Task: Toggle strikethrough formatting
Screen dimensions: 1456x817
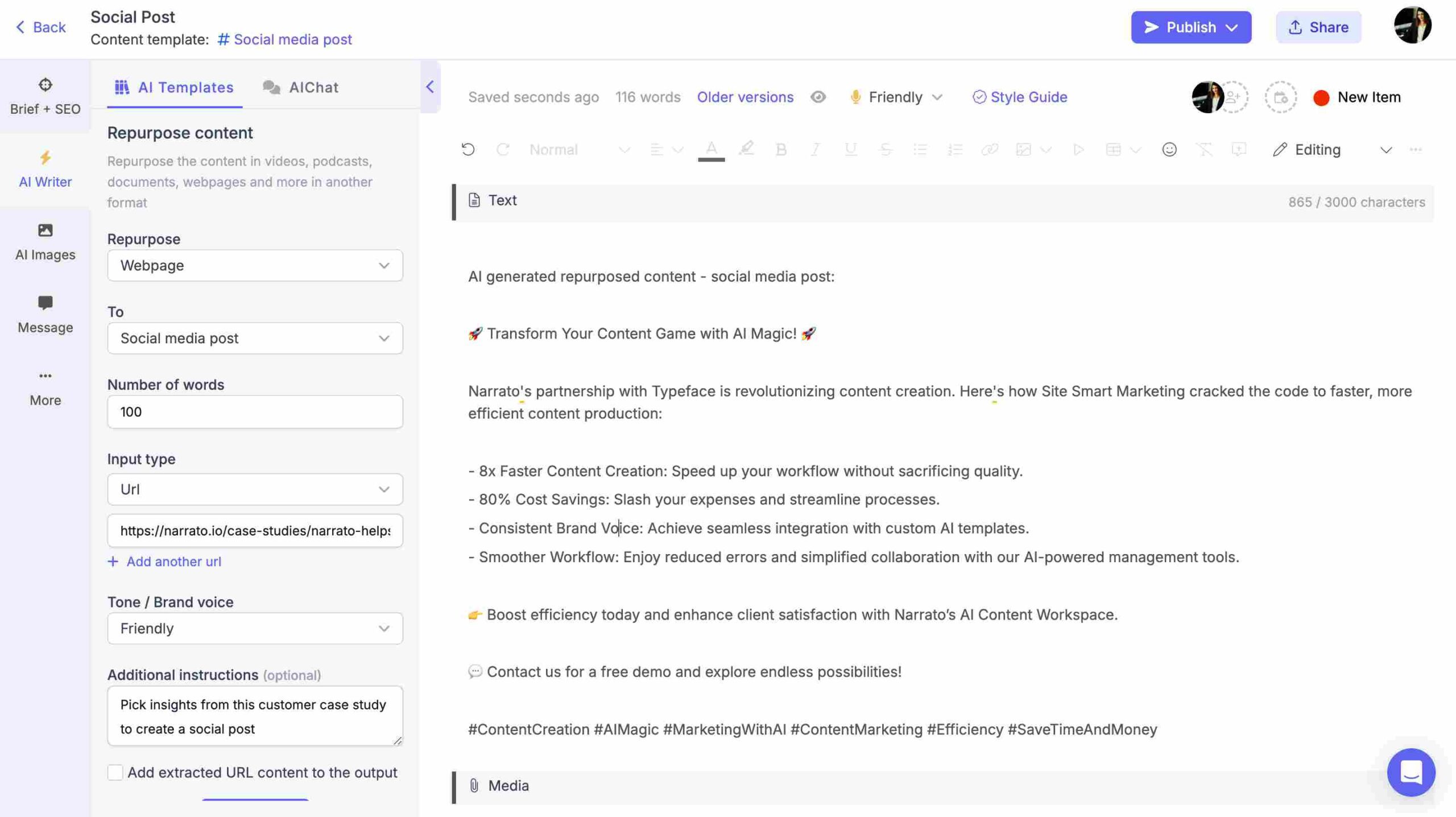Action: 885,149
